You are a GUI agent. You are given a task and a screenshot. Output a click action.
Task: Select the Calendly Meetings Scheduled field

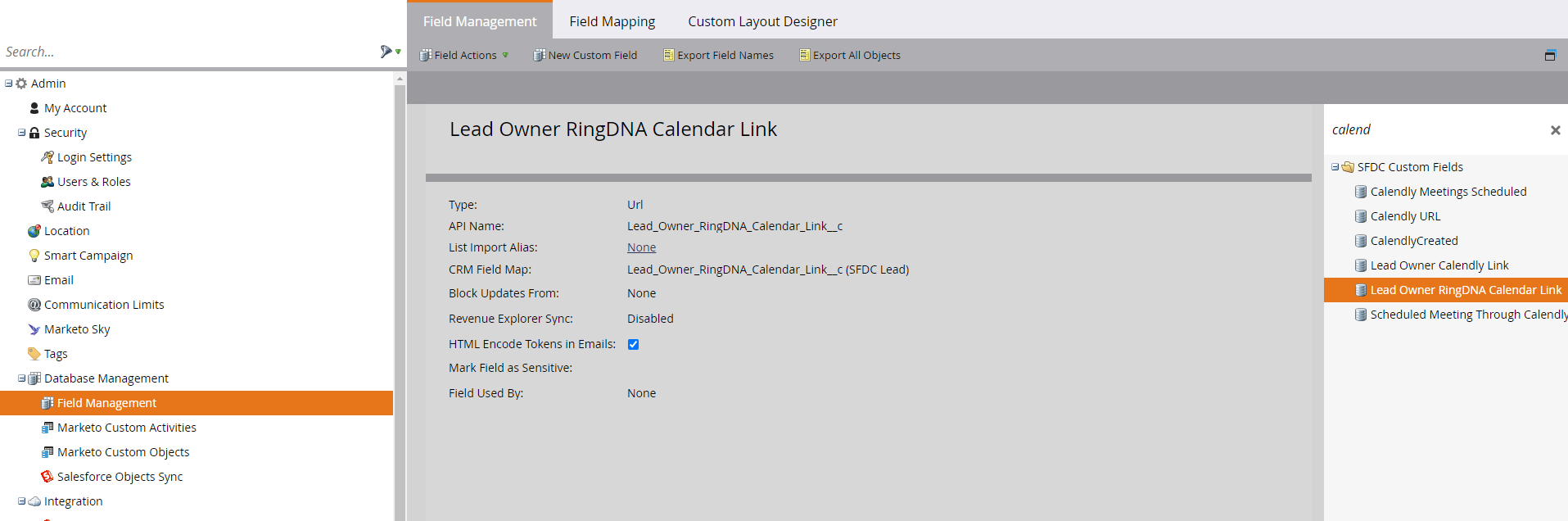coord(1448,192)
